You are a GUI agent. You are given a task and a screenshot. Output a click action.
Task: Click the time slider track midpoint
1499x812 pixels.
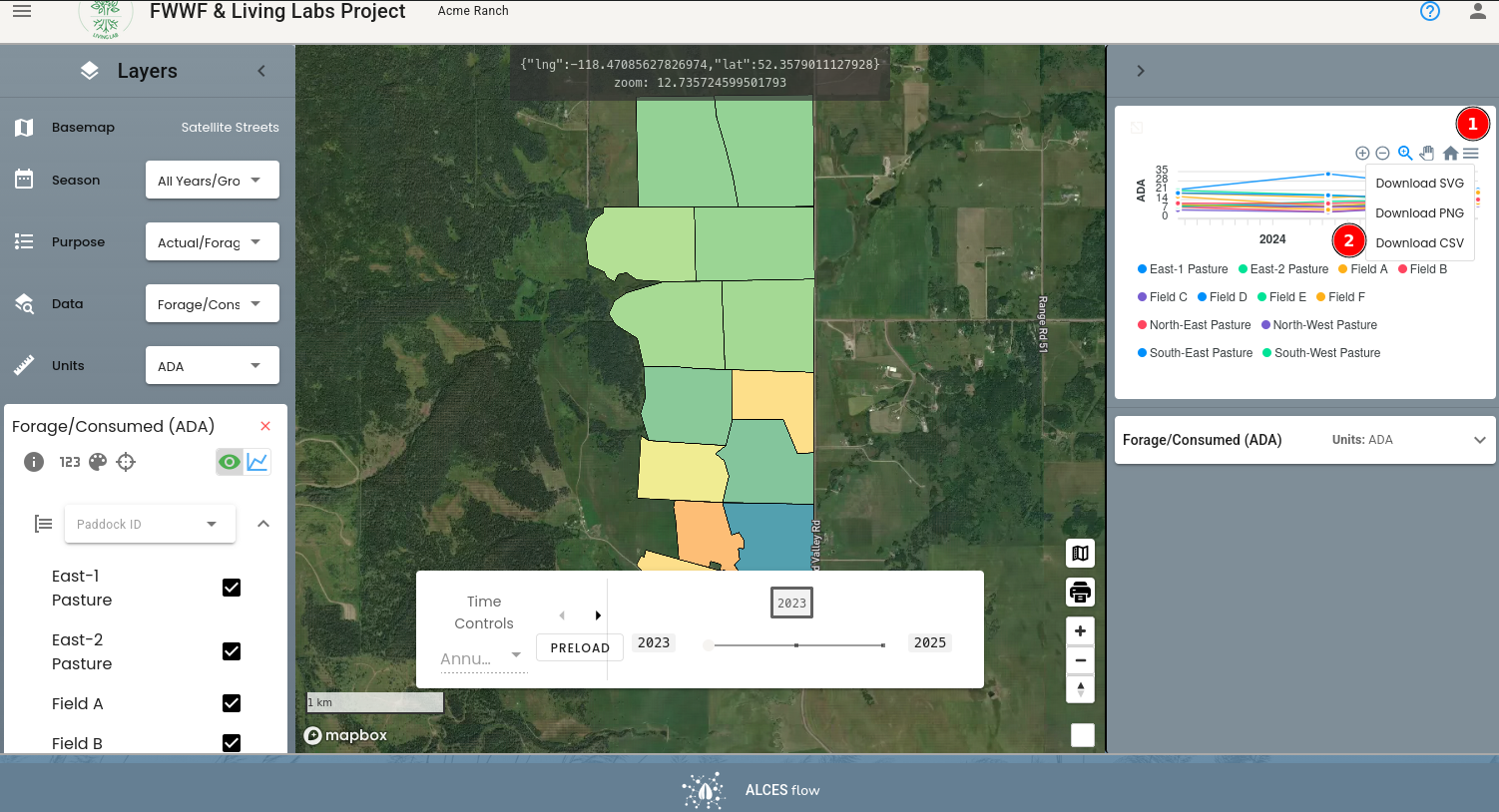[x=796, y=645]
